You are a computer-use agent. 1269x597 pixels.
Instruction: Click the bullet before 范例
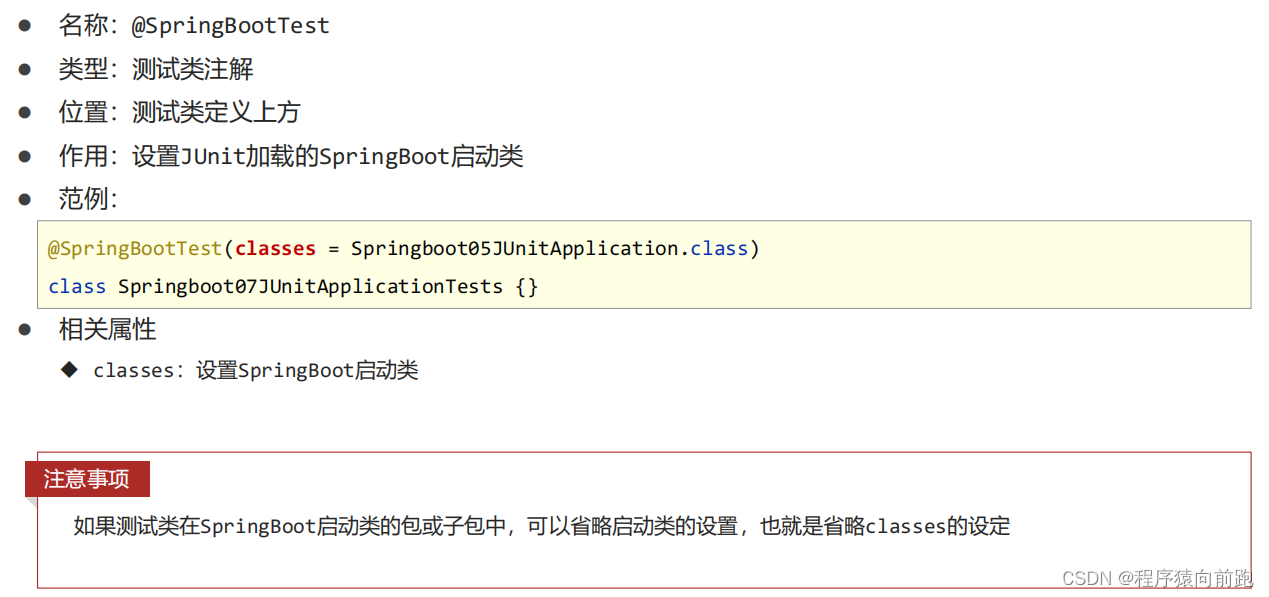point(25,199)
